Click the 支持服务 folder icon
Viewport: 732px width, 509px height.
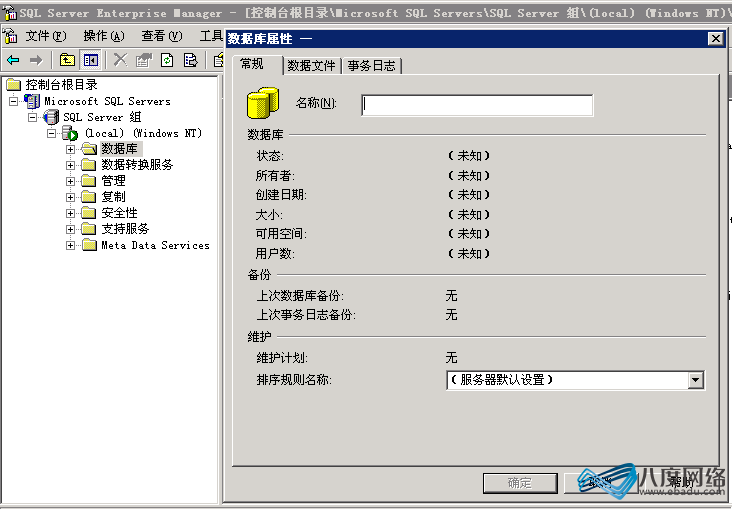pyautogui.click(x=89, y=229)
